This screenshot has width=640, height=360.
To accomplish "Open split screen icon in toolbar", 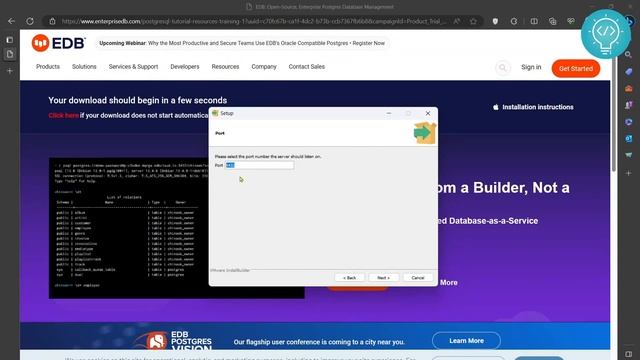I will (x=534, y=21).
